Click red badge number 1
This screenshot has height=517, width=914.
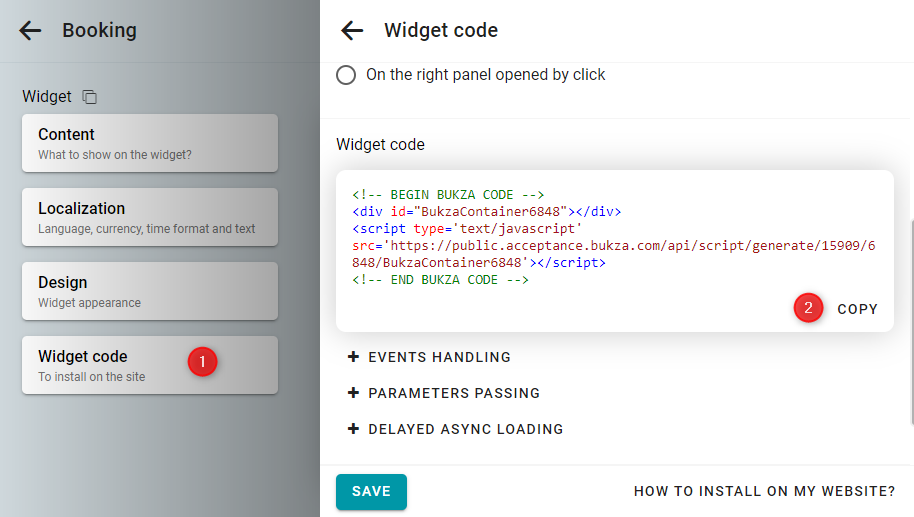(x=202, y=362)
